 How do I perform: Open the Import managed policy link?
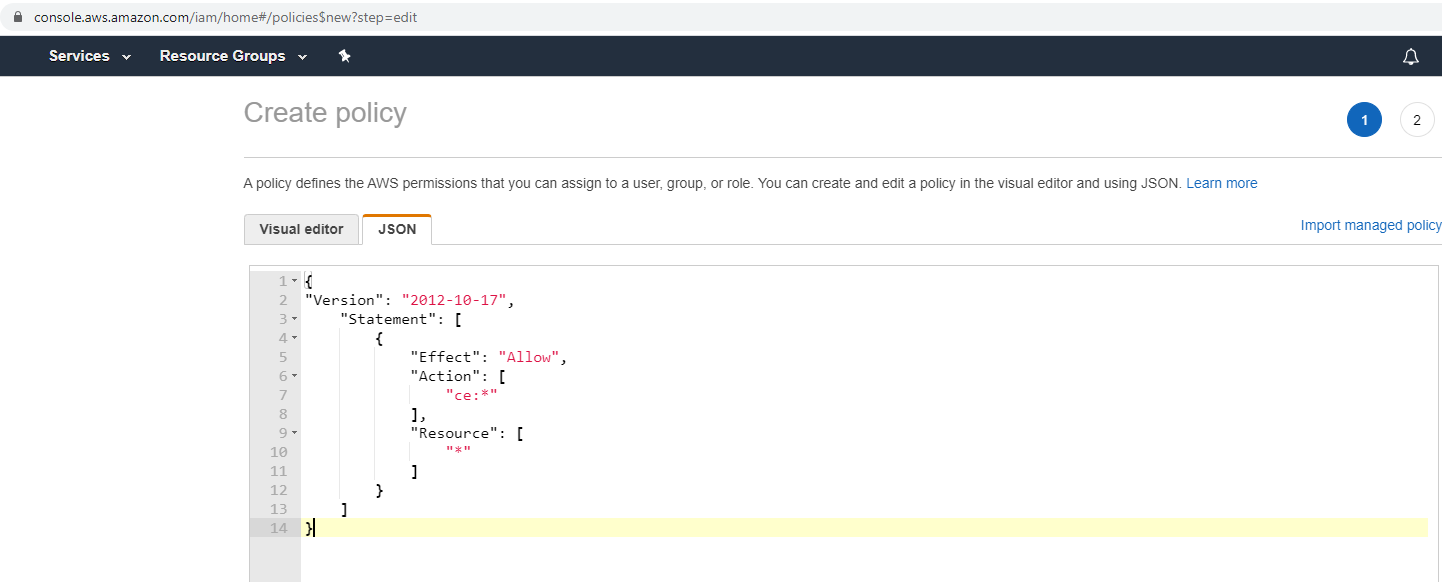click(1371, 225)
